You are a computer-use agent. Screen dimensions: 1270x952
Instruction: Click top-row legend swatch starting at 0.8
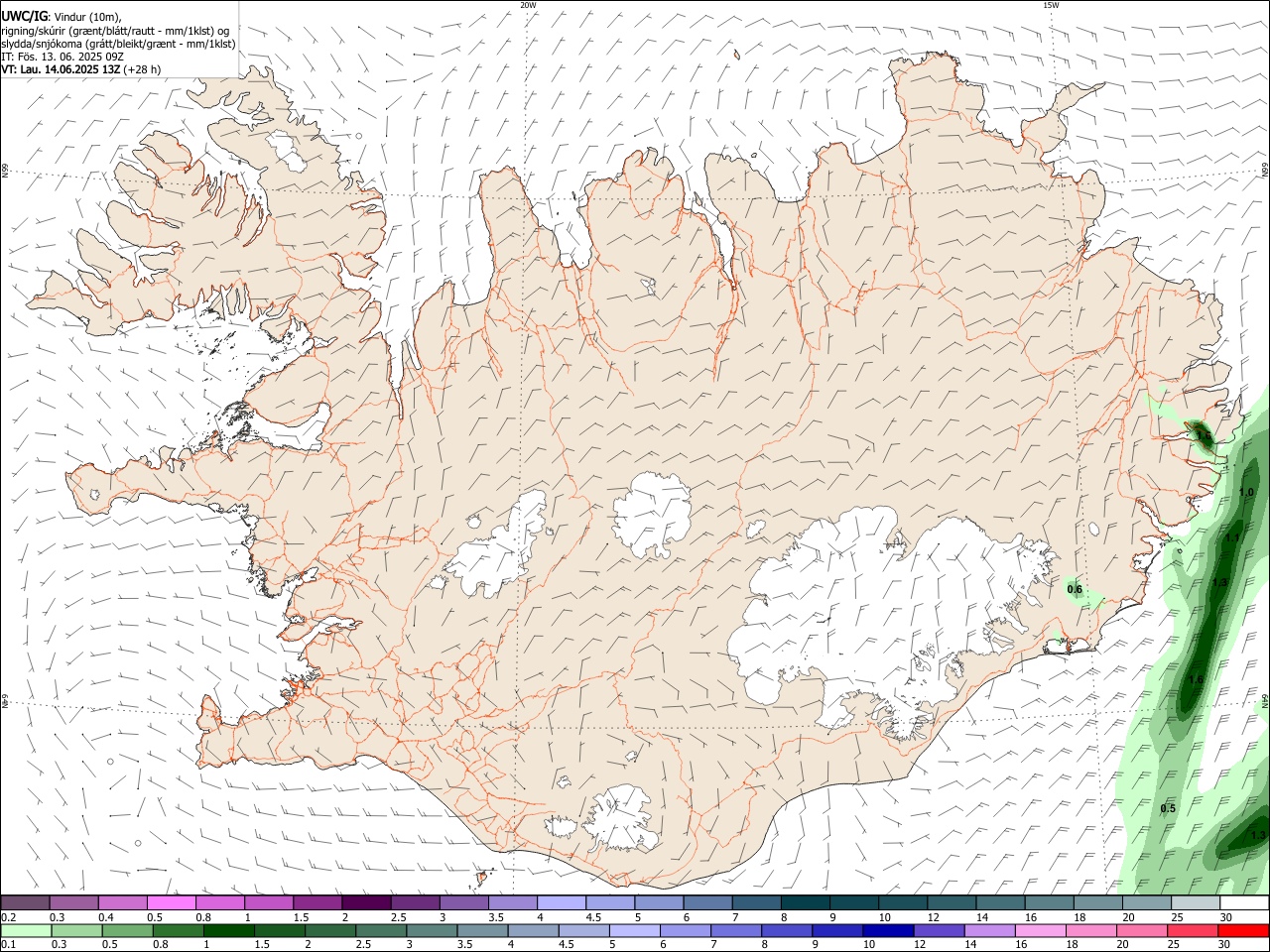220,902
